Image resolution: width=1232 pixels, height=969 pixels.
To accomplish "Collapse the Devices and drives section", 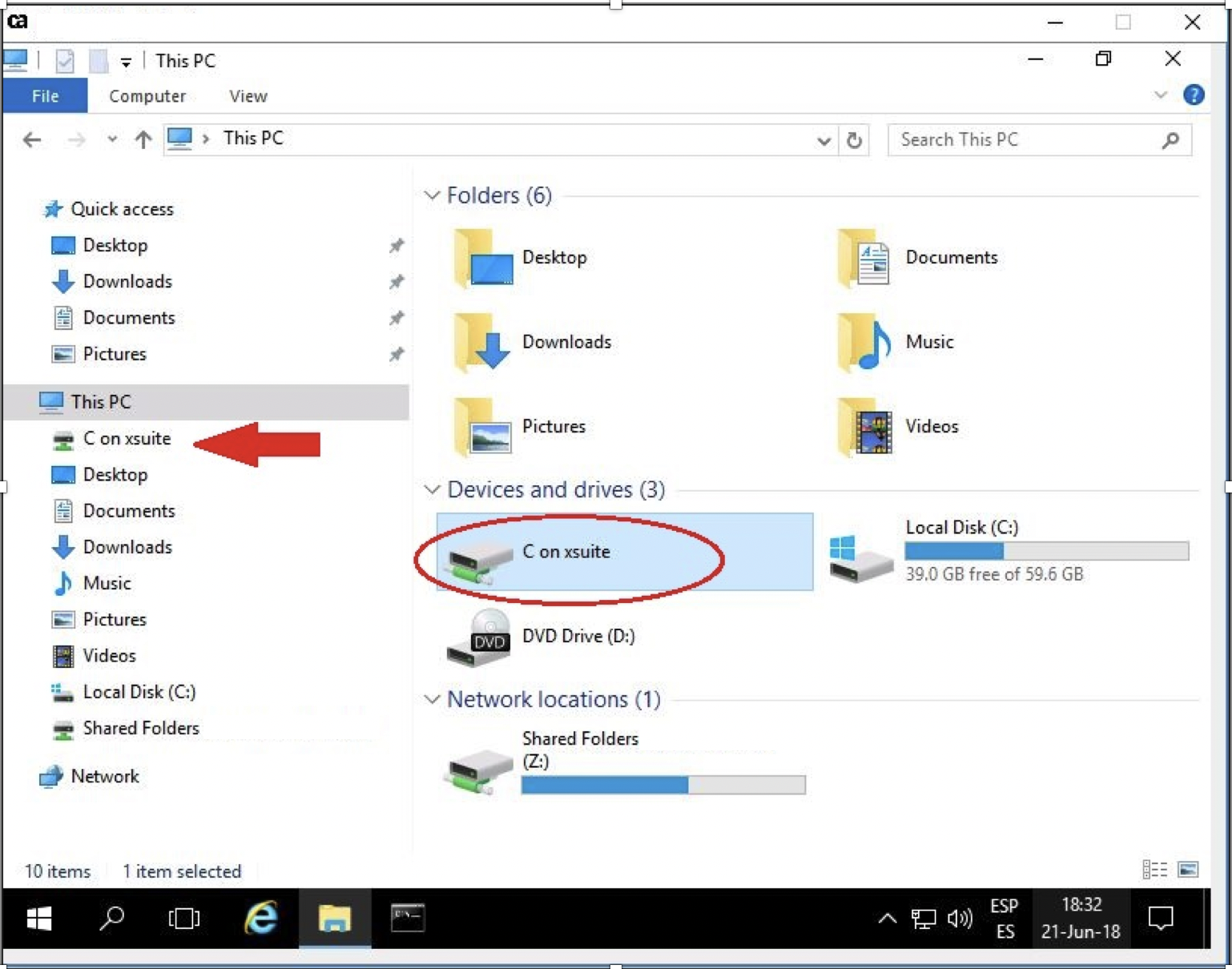I will click(432, 489).
